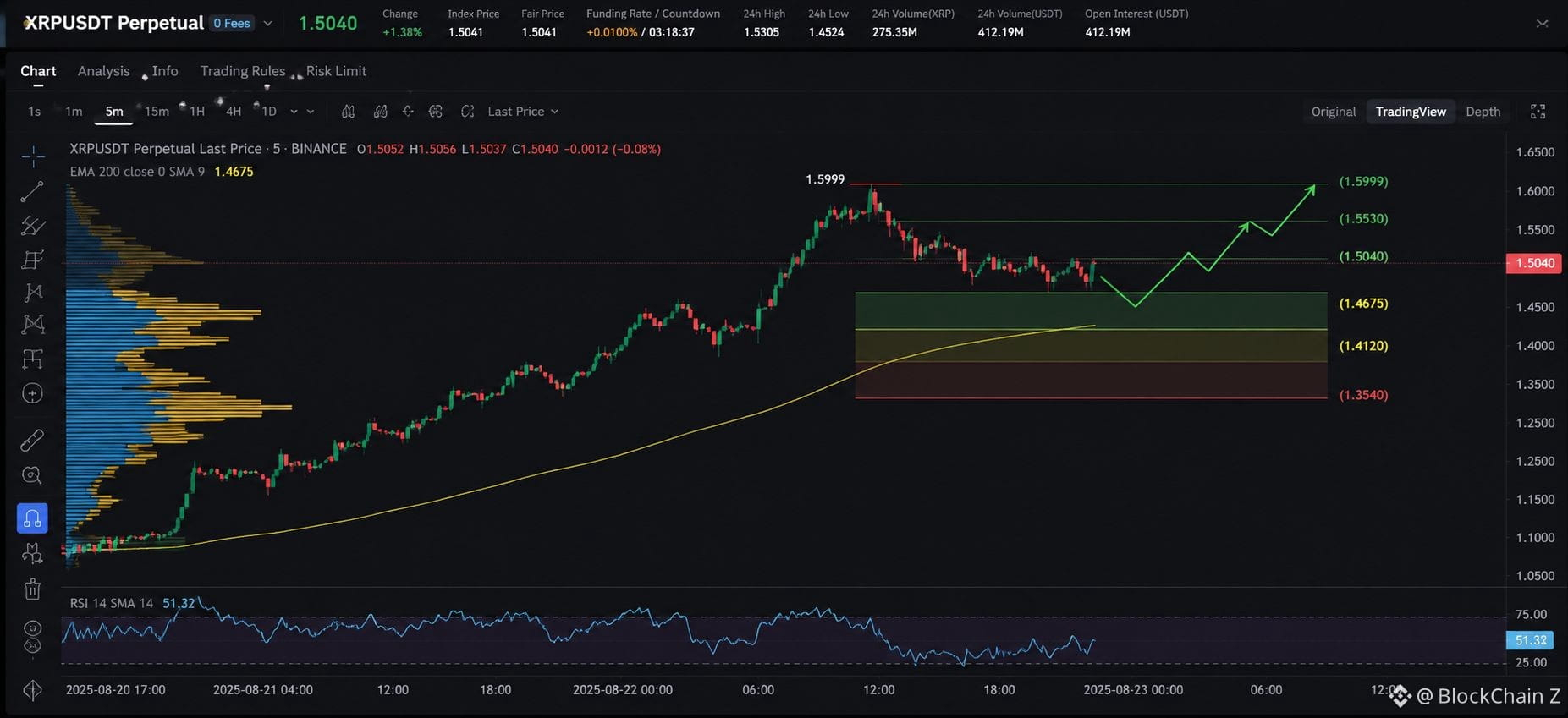This screenshot has width=1568, height=718.
Task: Click the yellow (1.4120) level label
Action: click(x=1363, y=345)
